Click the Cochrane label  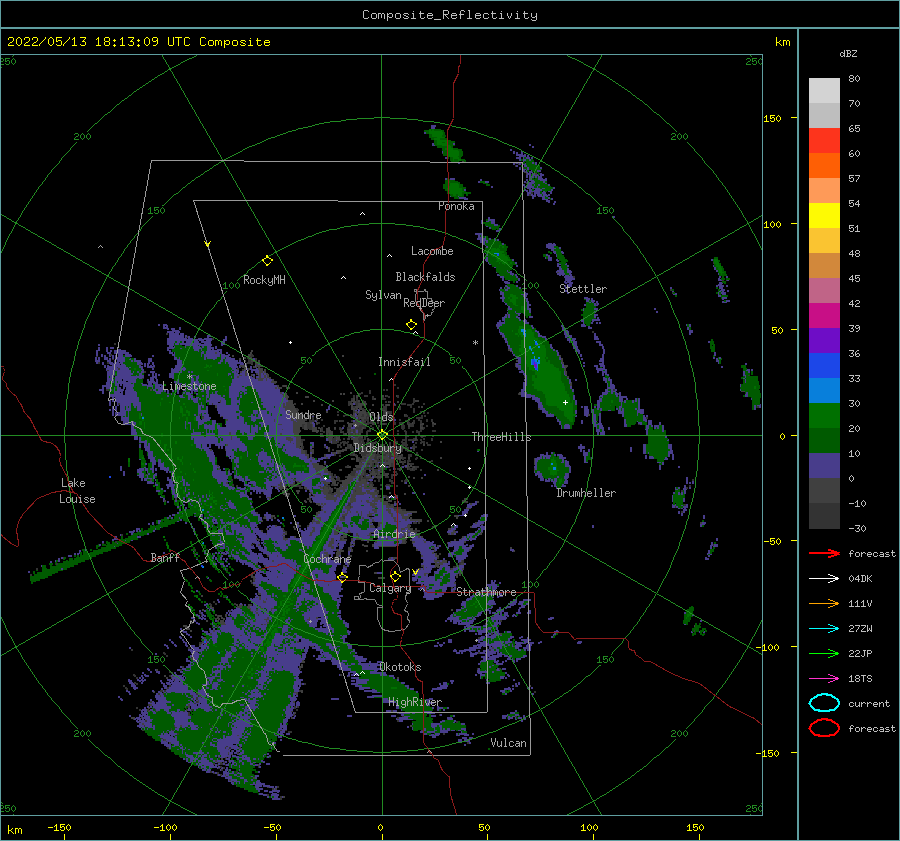(x=327, y=559)
